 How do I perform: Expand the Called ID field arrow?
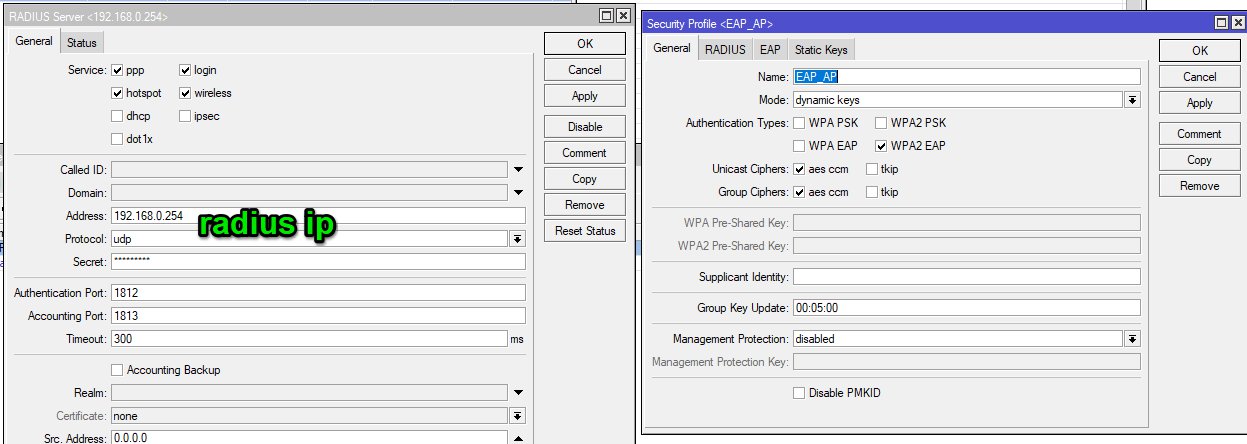coord(518,170)
